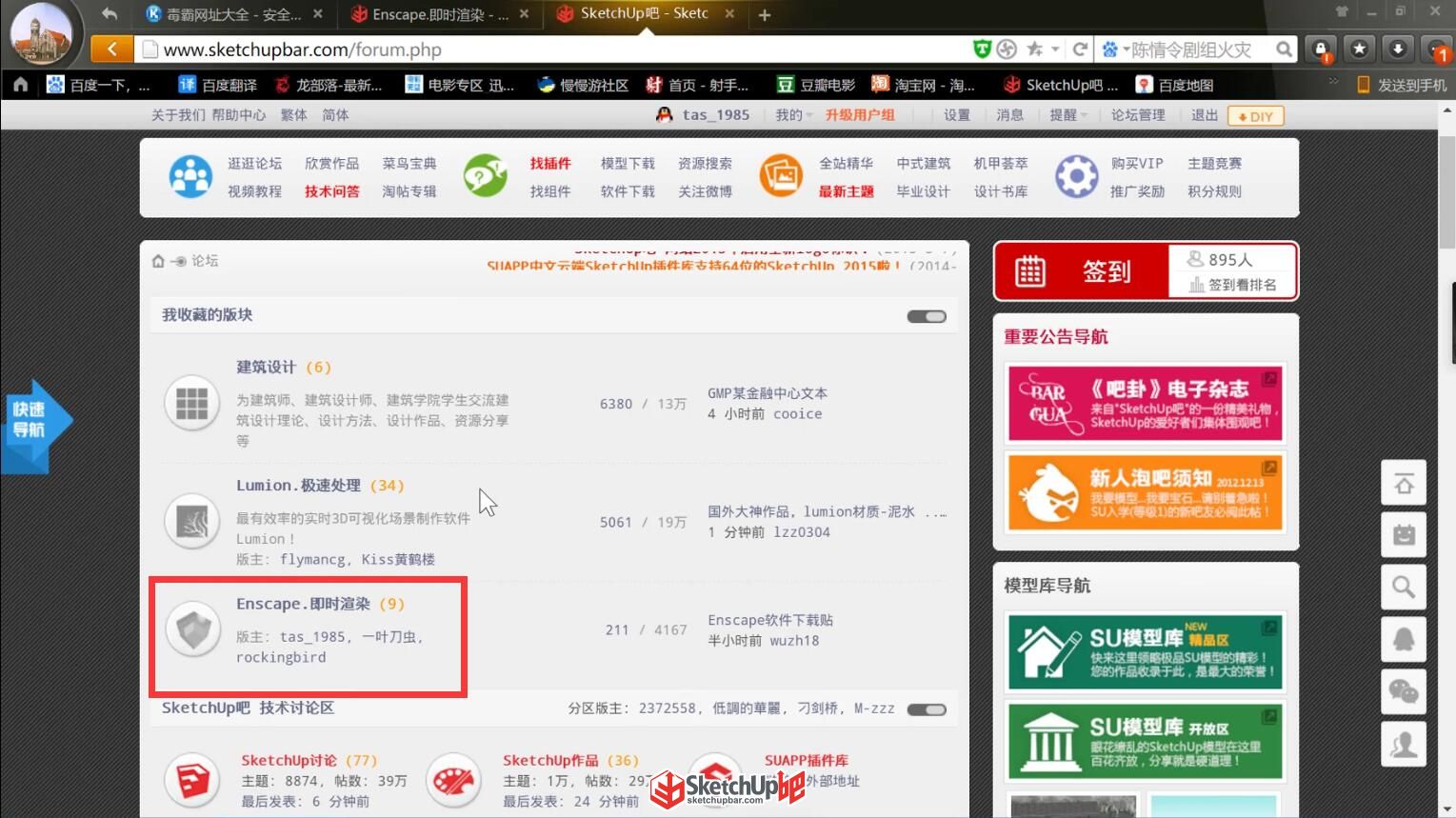
Task: Click the purple gear icon in navigation
Action: tap(1077, 176)
